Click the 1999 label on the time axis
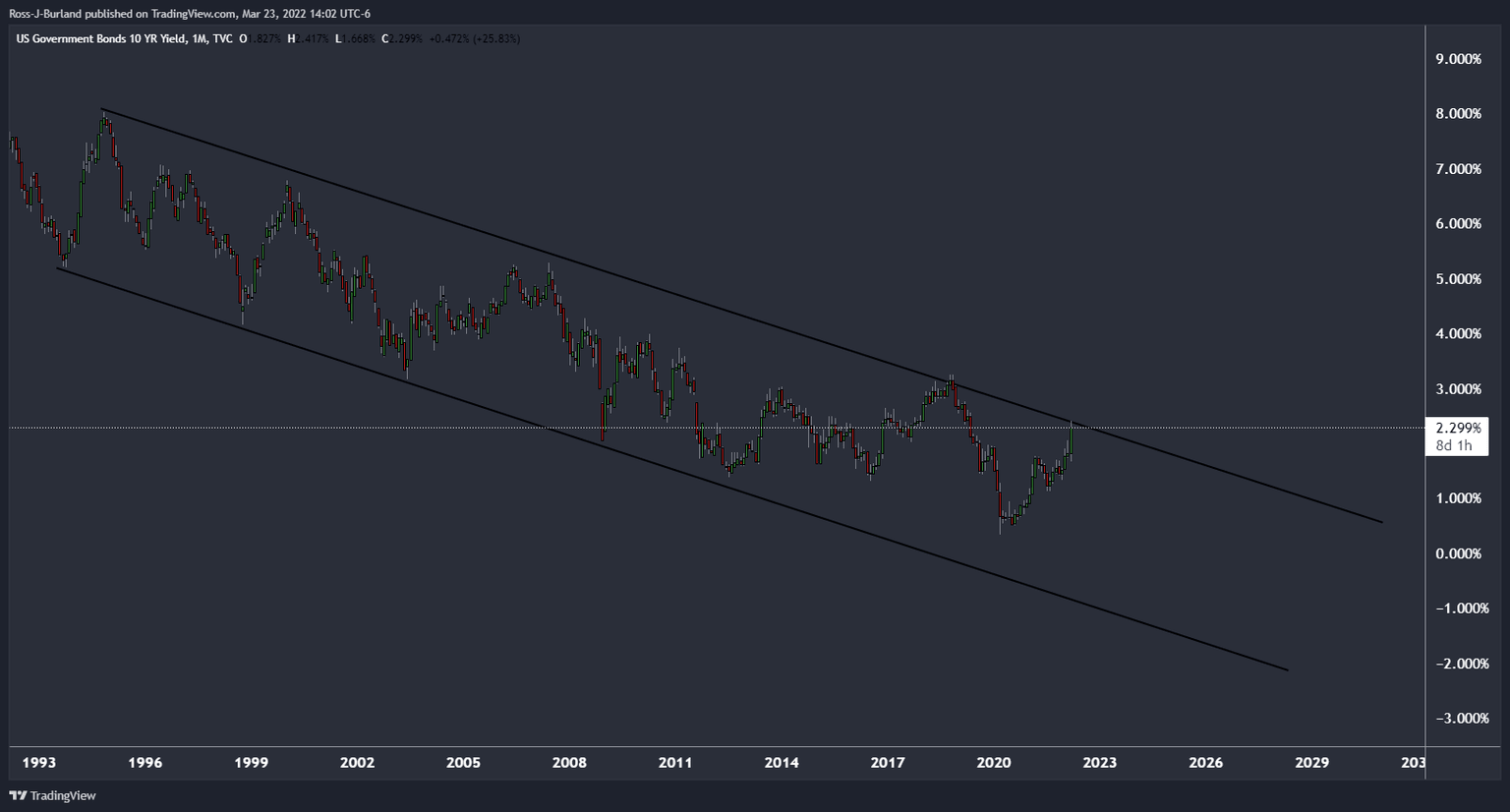Screen dimensions: 1510x812 [x=251, y=763]
